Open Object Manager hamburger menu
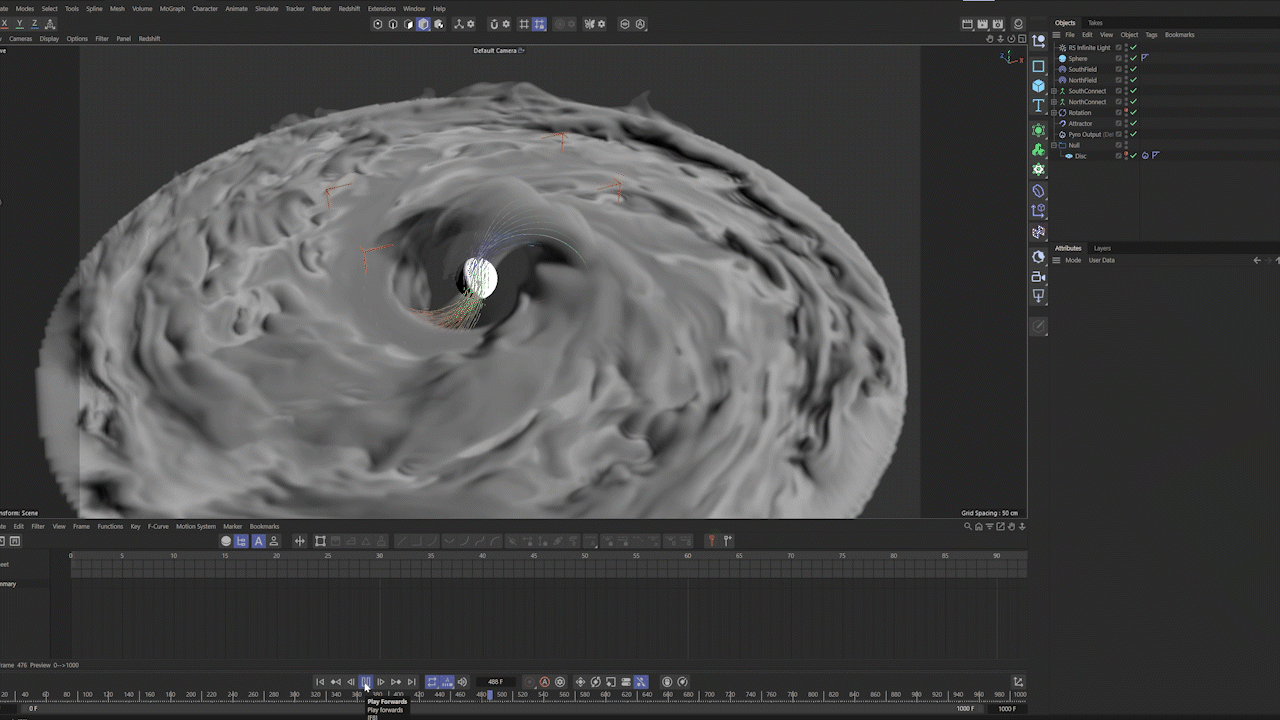This screenshot has height=720, width=1280. pos(1056,35)
